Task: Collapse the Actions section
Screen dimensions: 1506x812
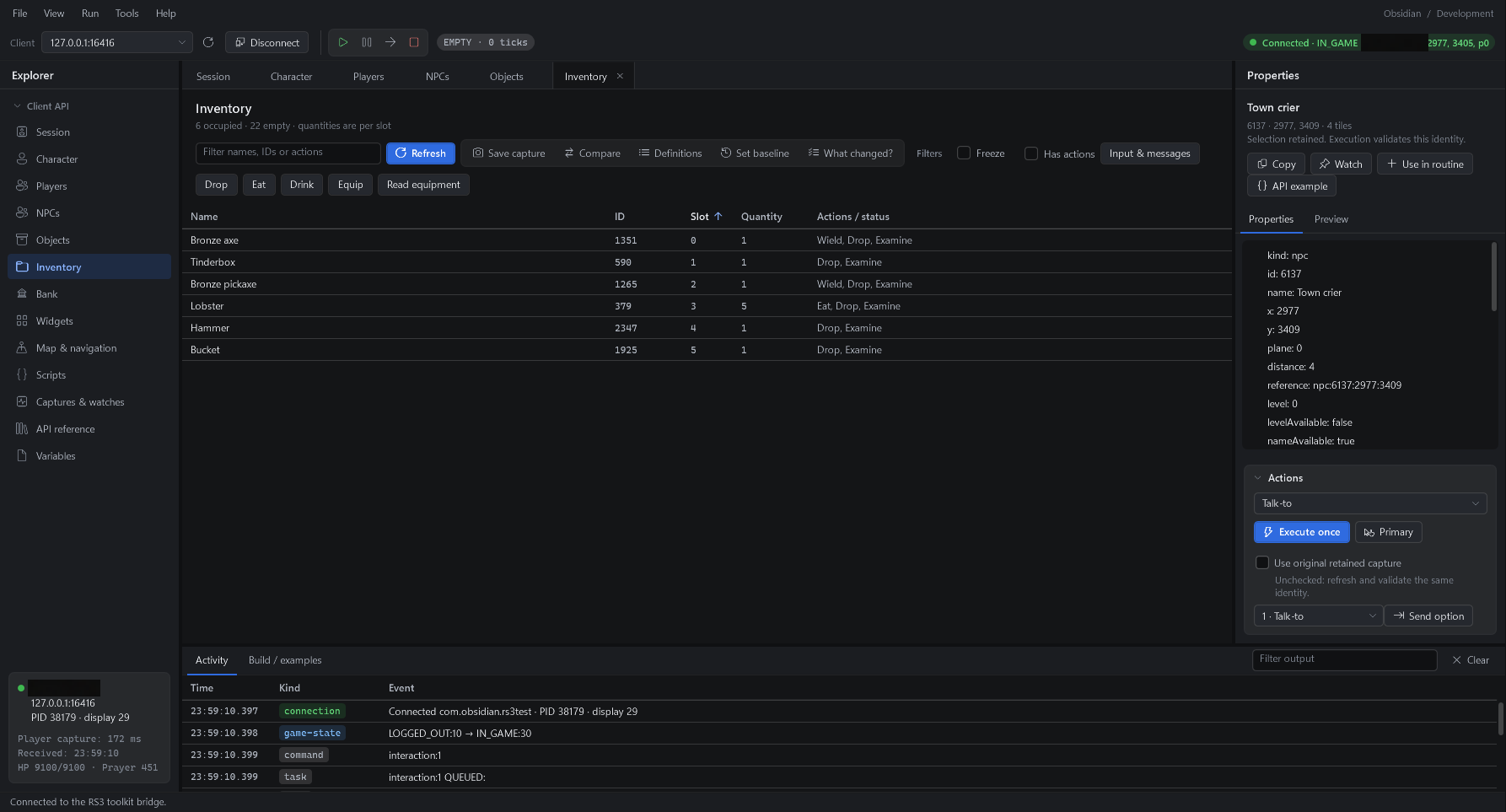Action: (1258, 478)
